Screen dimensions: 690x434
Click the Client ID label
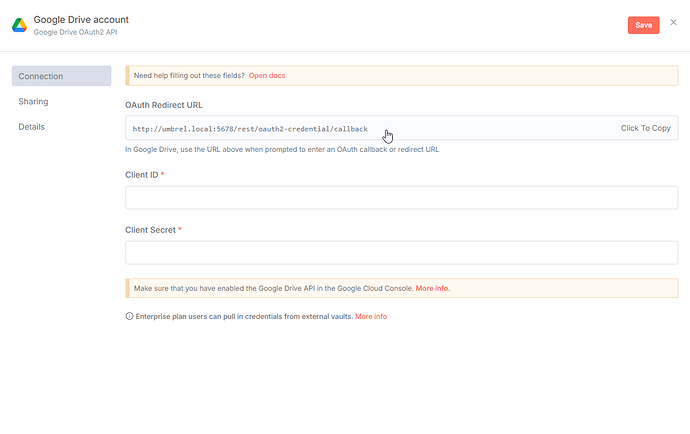[142, 175]
